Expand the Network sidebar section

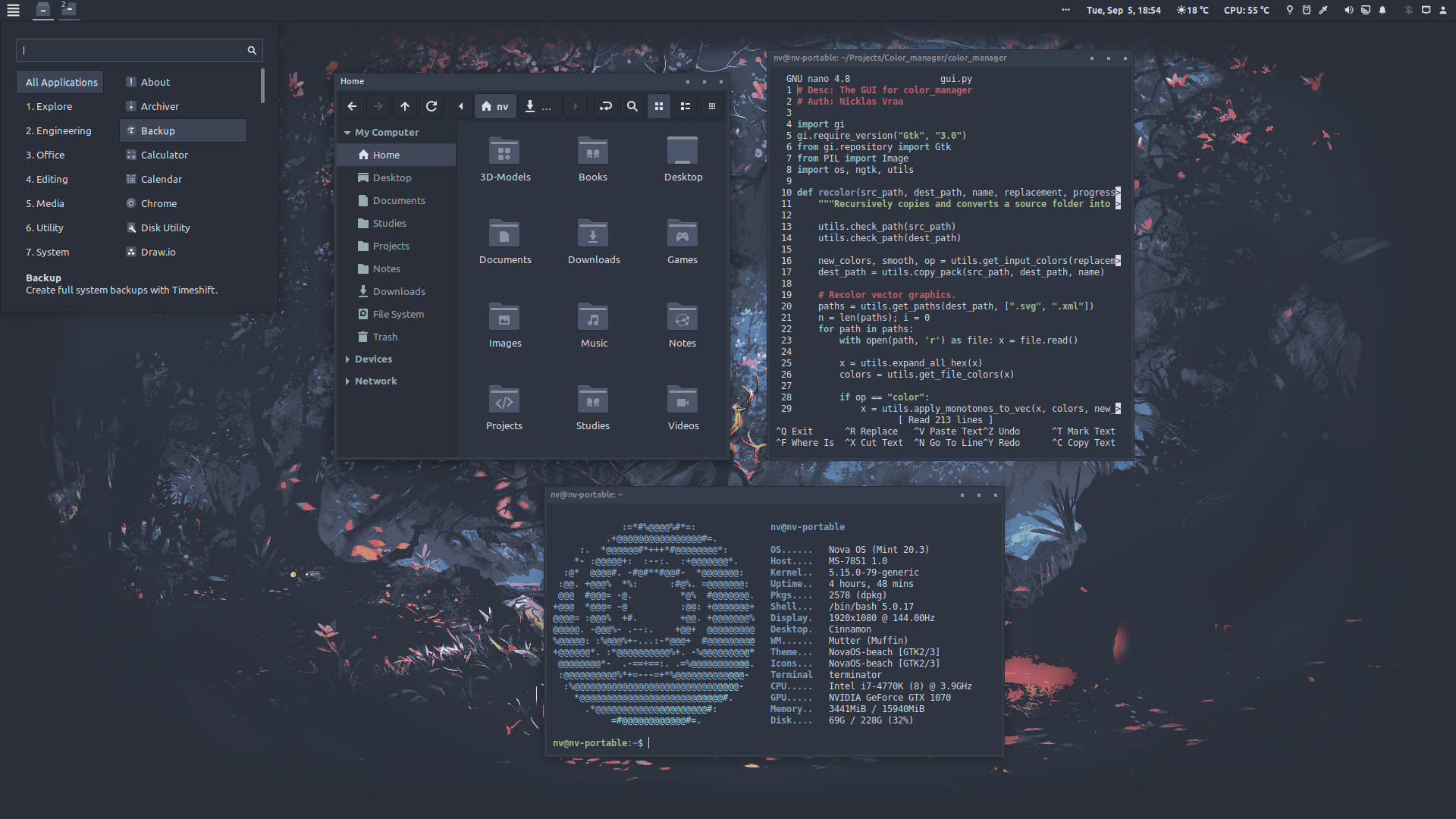click(x=347, y=381)
